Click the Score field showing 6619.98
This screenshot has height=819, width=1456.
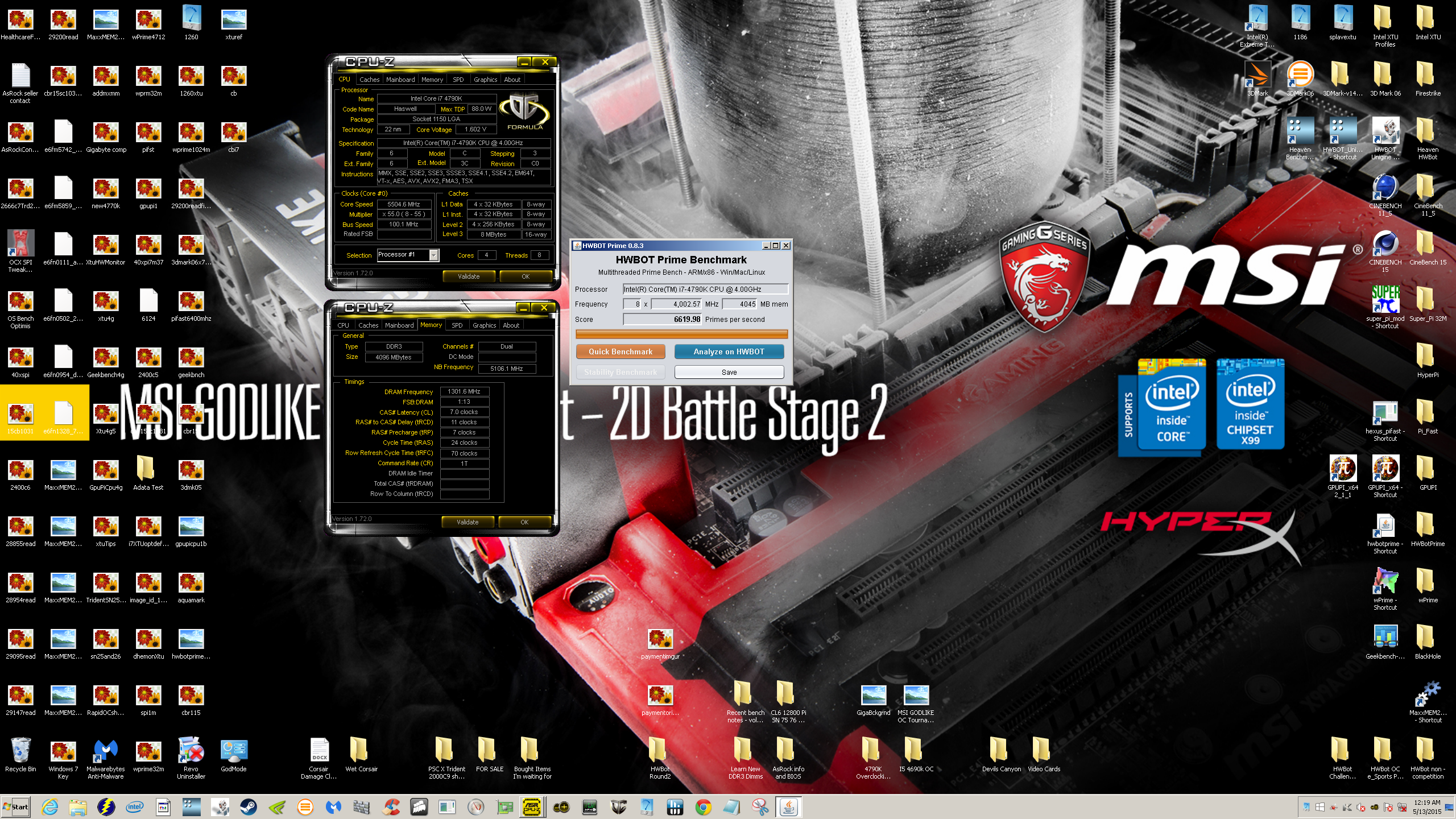coord(663,319)
